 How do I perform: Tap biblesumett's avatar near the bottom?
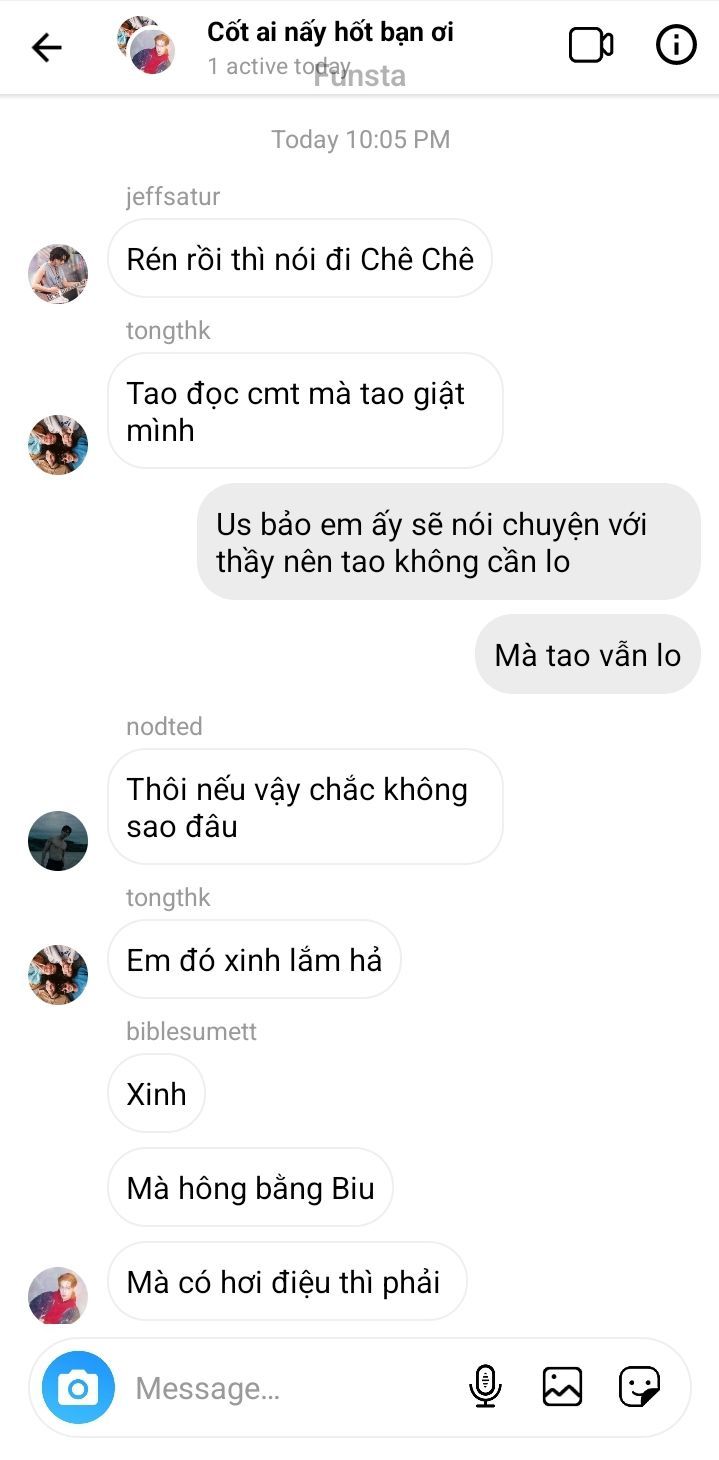58,1296
